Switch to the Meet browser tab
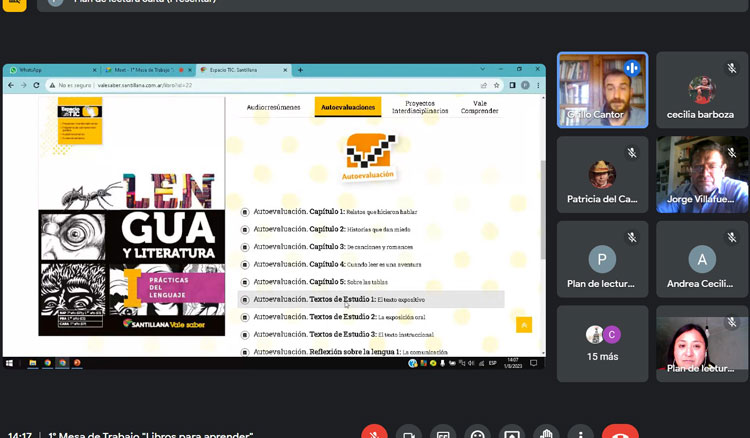This screenshot has height=438, width=750. pos(148,70)
